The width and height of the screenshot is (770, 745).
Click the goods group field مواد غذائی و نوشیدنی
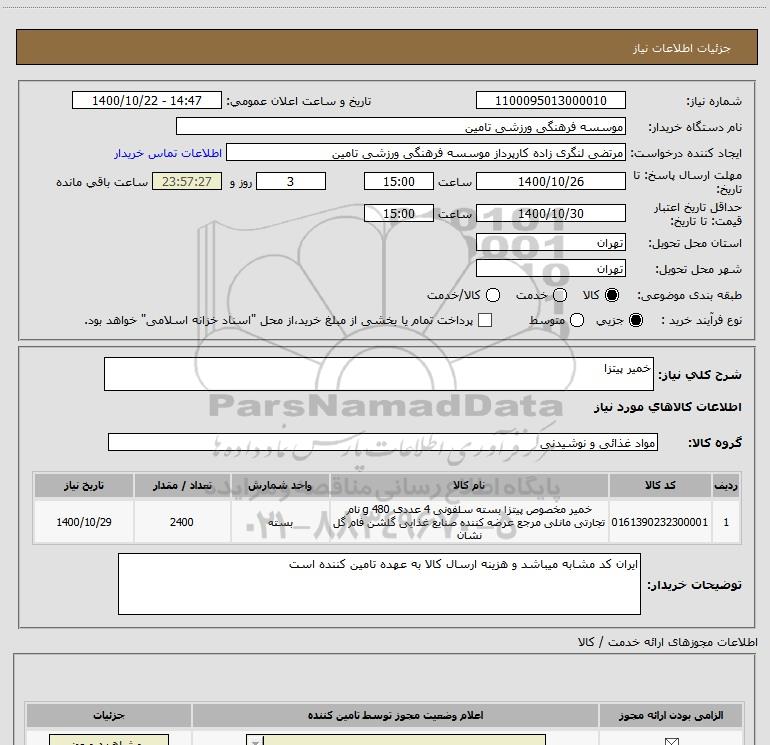click(383, 442)
